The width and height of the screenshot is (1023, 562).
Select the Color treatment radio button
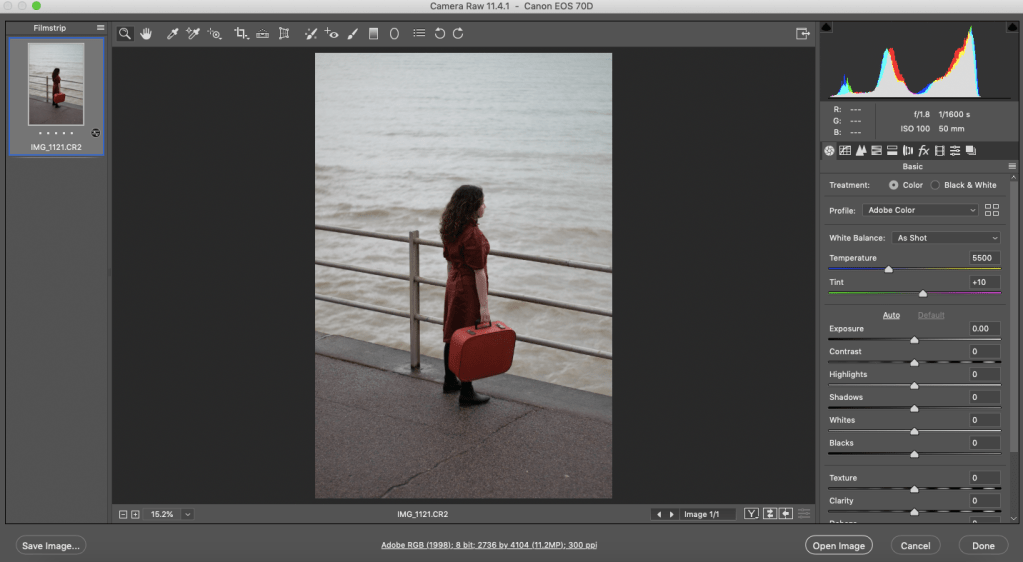(893, 185)
